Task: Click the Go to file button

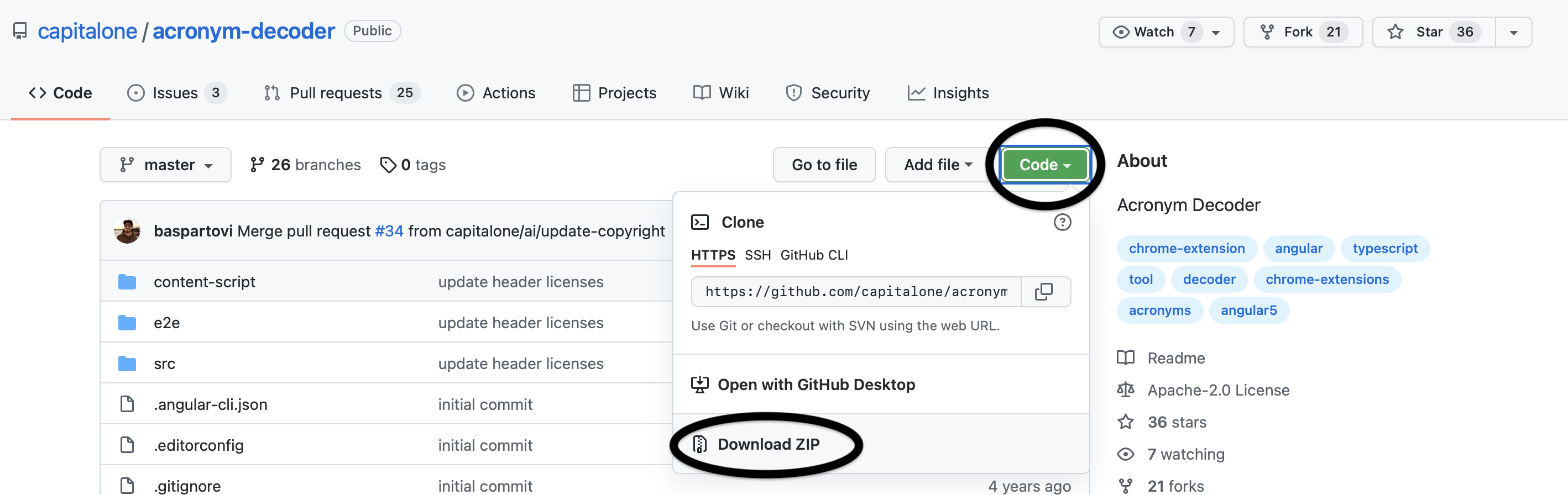Action: pyautogui.click(x=824, y=165)
